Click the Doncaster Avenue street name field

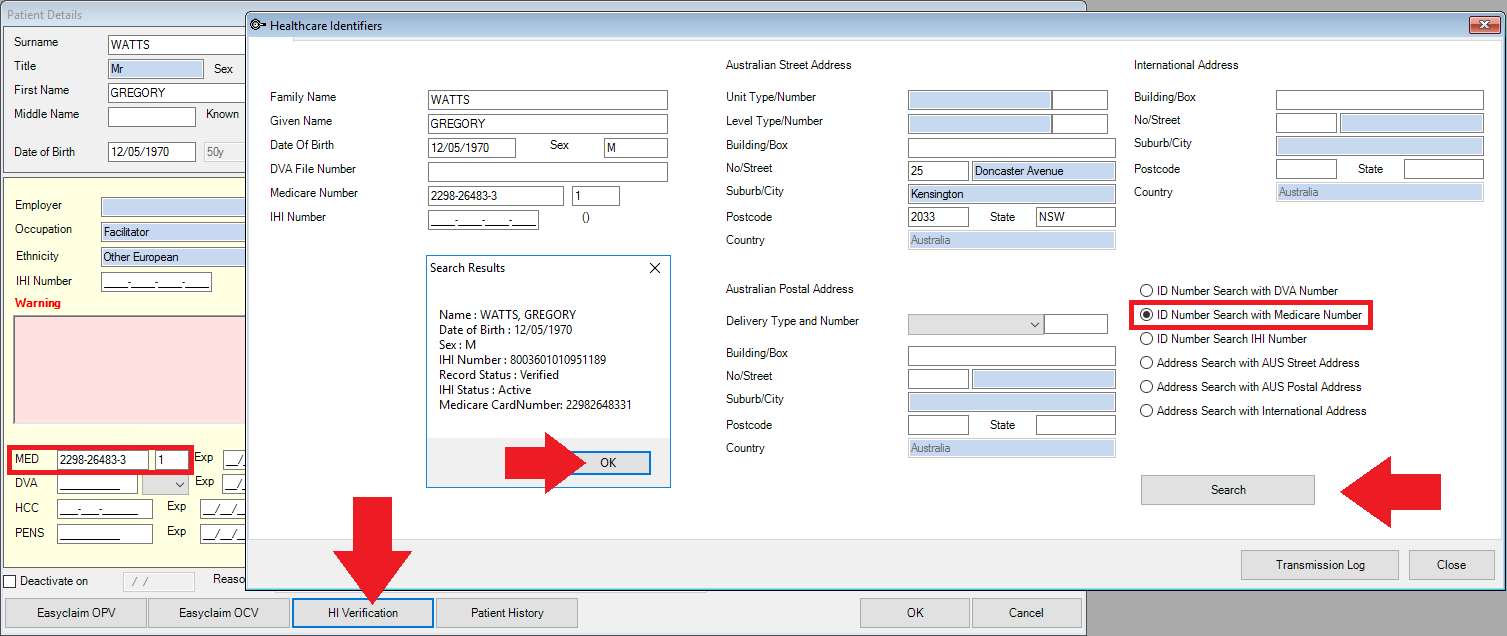(x=1044, y=171)
